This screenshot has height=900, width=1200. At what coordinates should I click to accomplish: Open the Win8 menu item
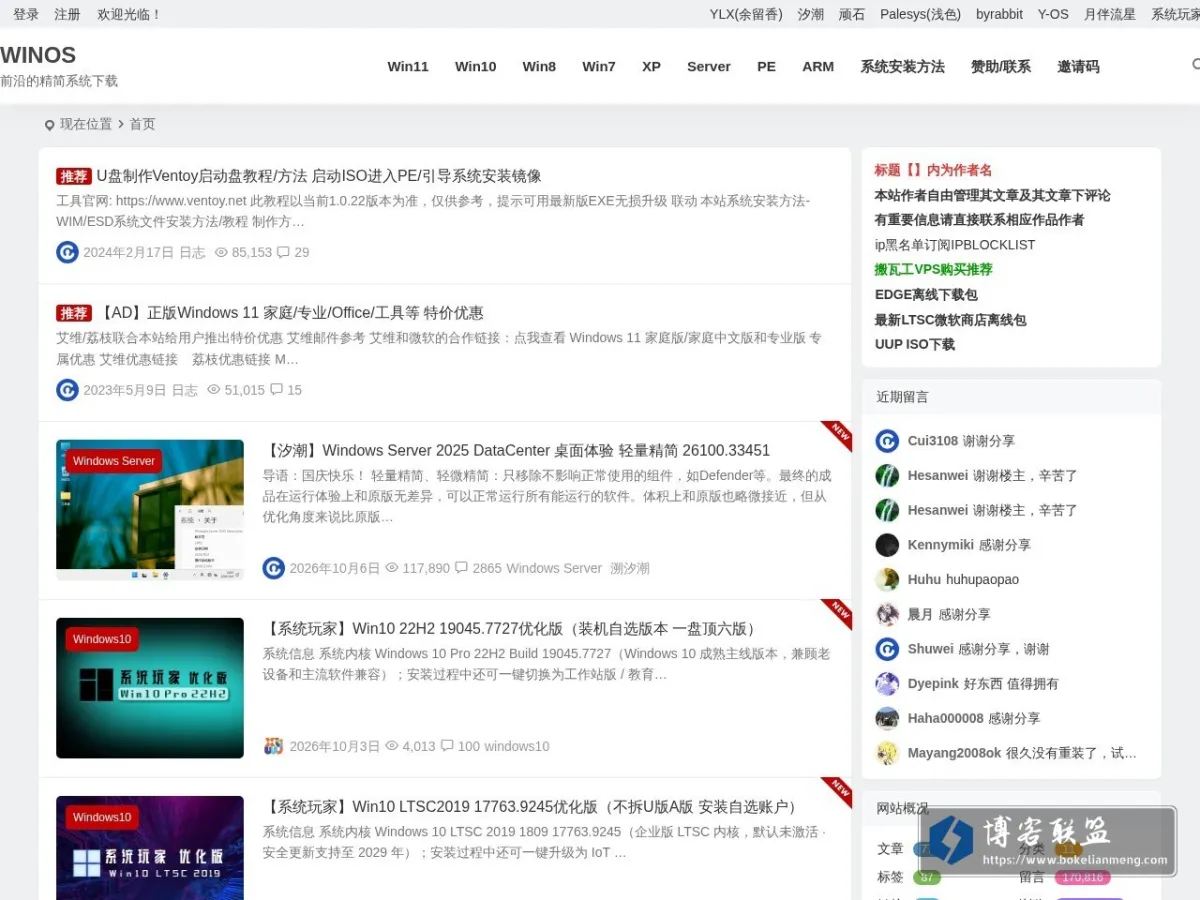(539, 66)
